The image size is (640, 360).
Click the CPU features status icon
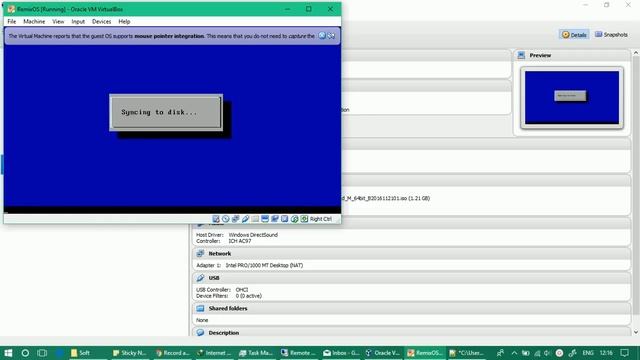284,219
